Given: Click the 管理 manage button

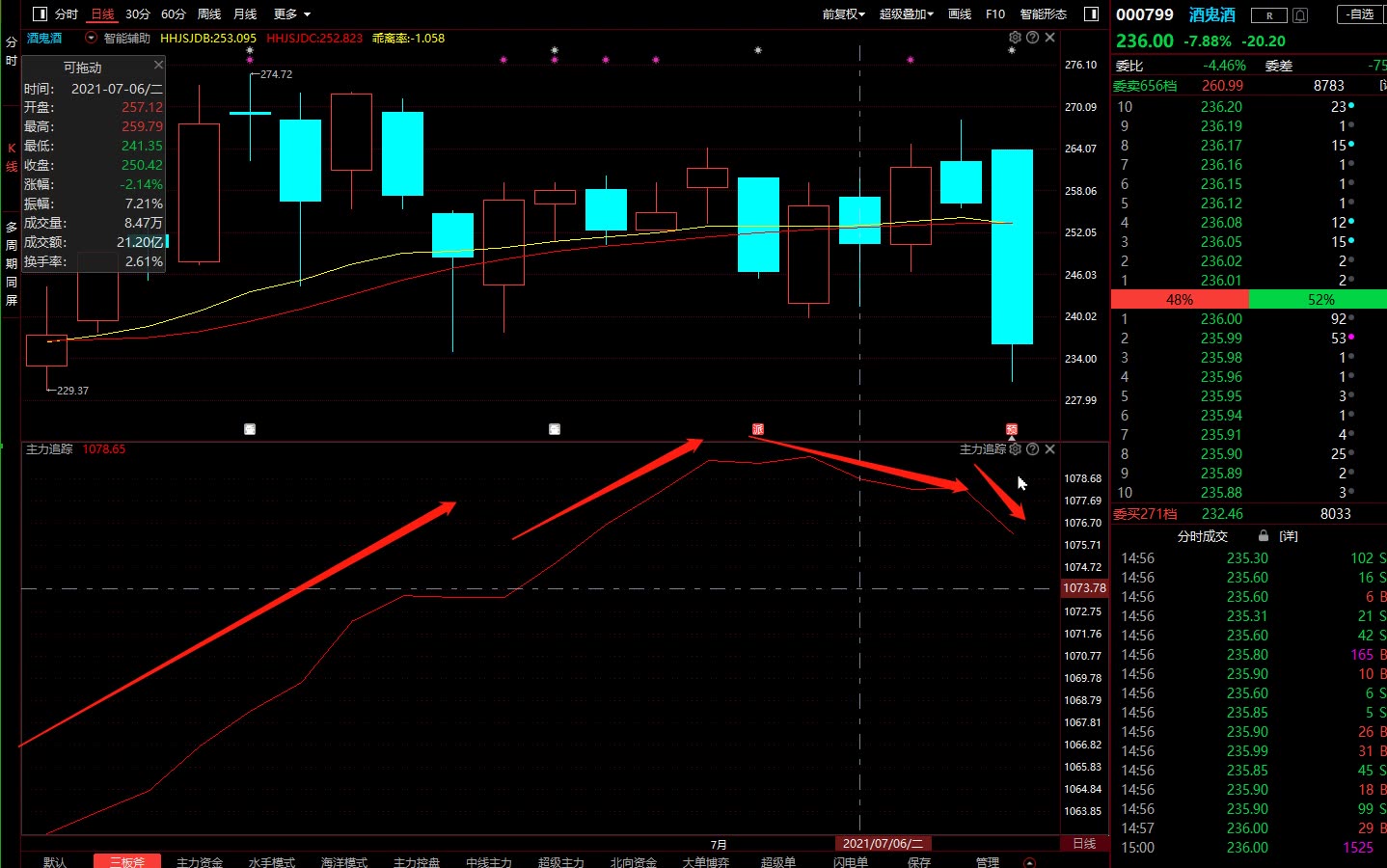Looking at the screenshot, I should click(x=988, y=862).
